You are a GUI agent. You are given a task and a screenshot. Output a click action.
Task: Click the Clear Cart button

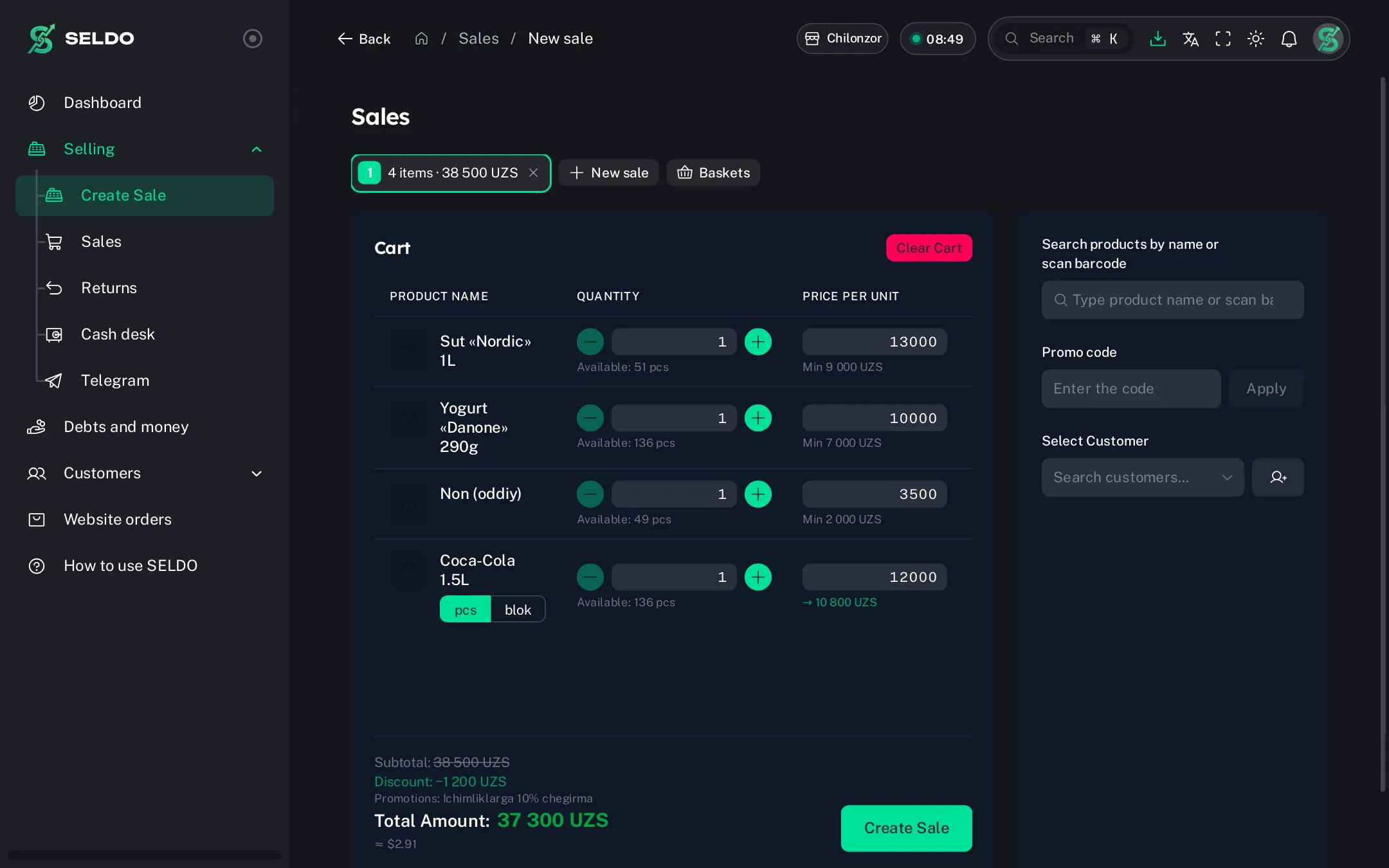point(929,248)
